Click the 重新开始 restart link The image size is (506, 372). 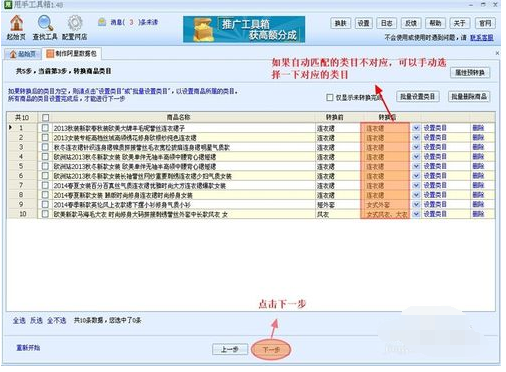click(28, 348)
